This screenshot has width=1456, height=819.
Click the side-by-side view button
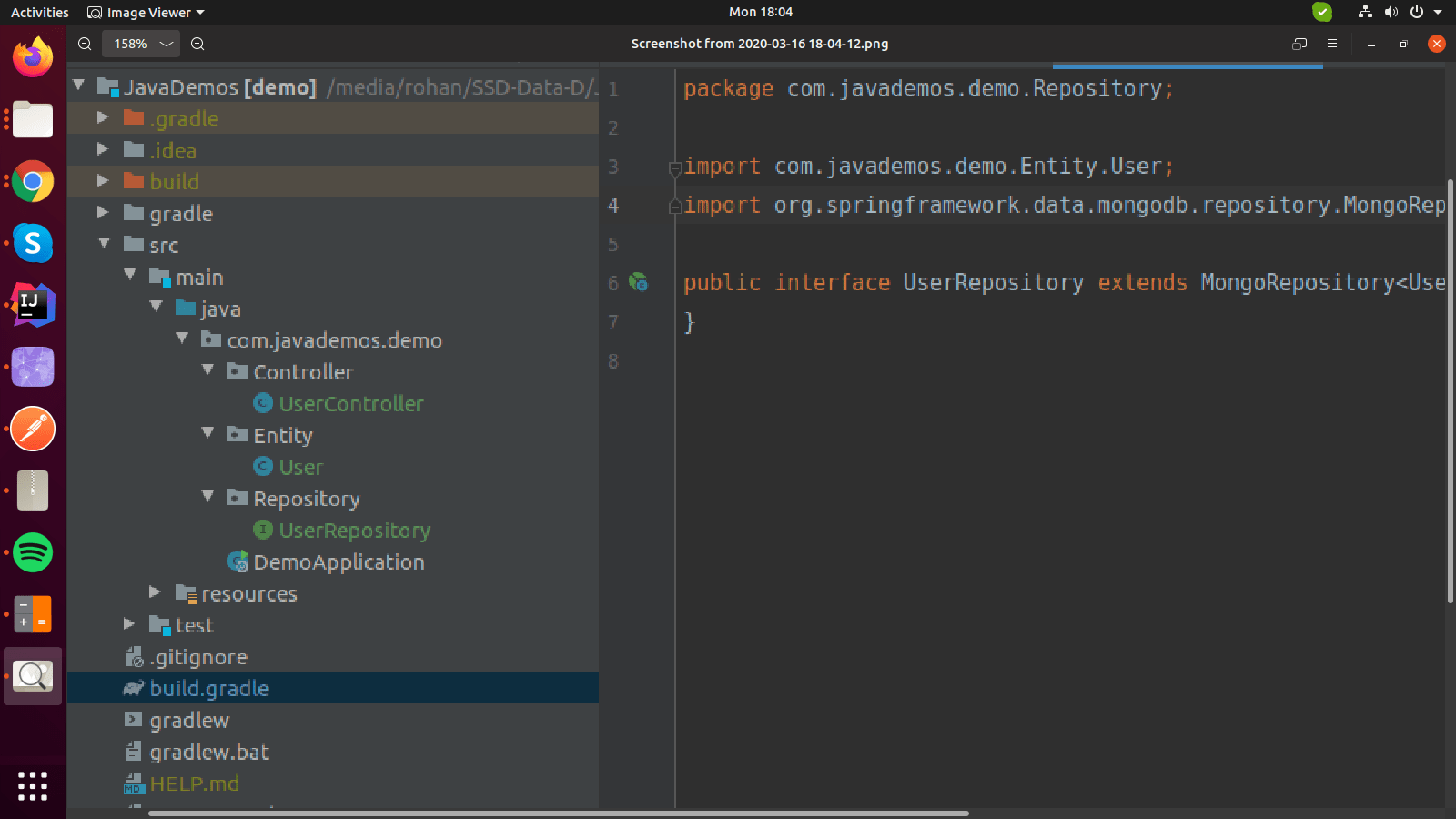[x=1299, y=43]
